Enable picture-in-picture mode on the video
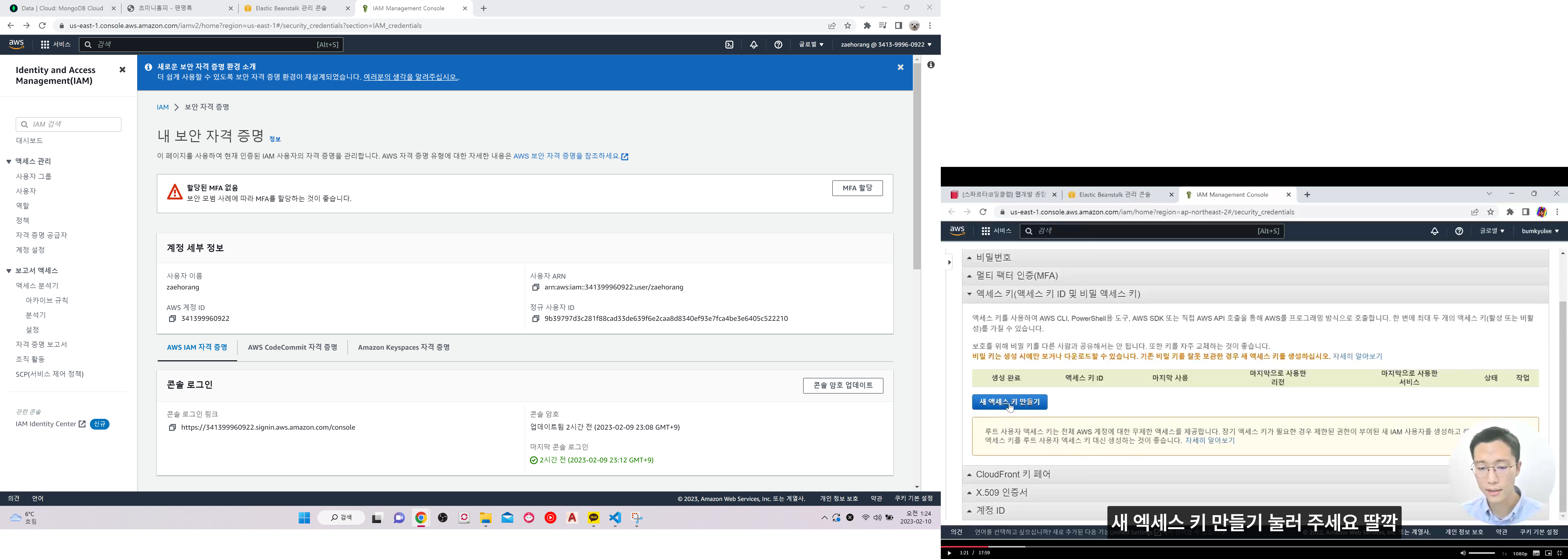The height and width of the screenshot is (559, 1568). click(x=1548, y=553)
